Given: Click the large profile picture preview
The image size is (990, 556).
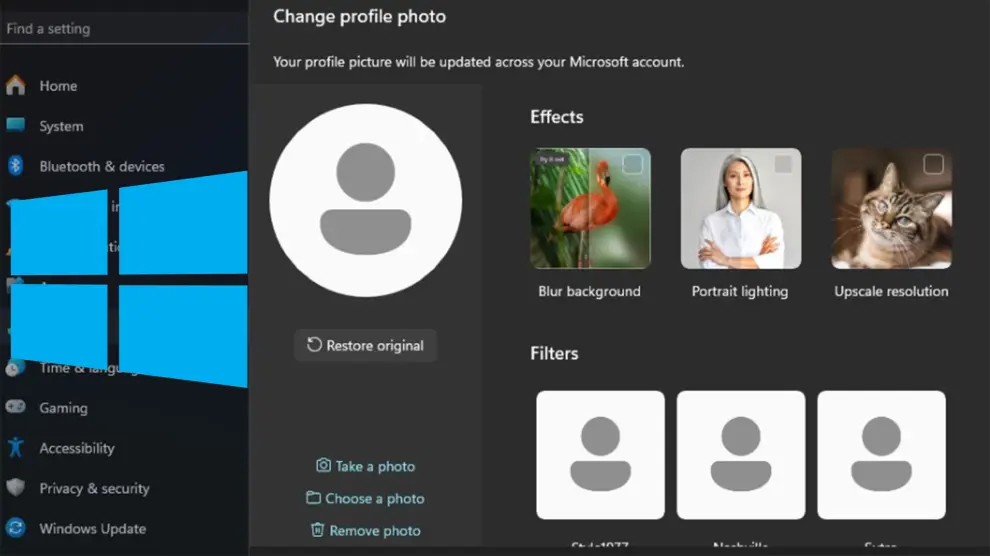Looking at the screenshot, I should click(x=366, y=200).
